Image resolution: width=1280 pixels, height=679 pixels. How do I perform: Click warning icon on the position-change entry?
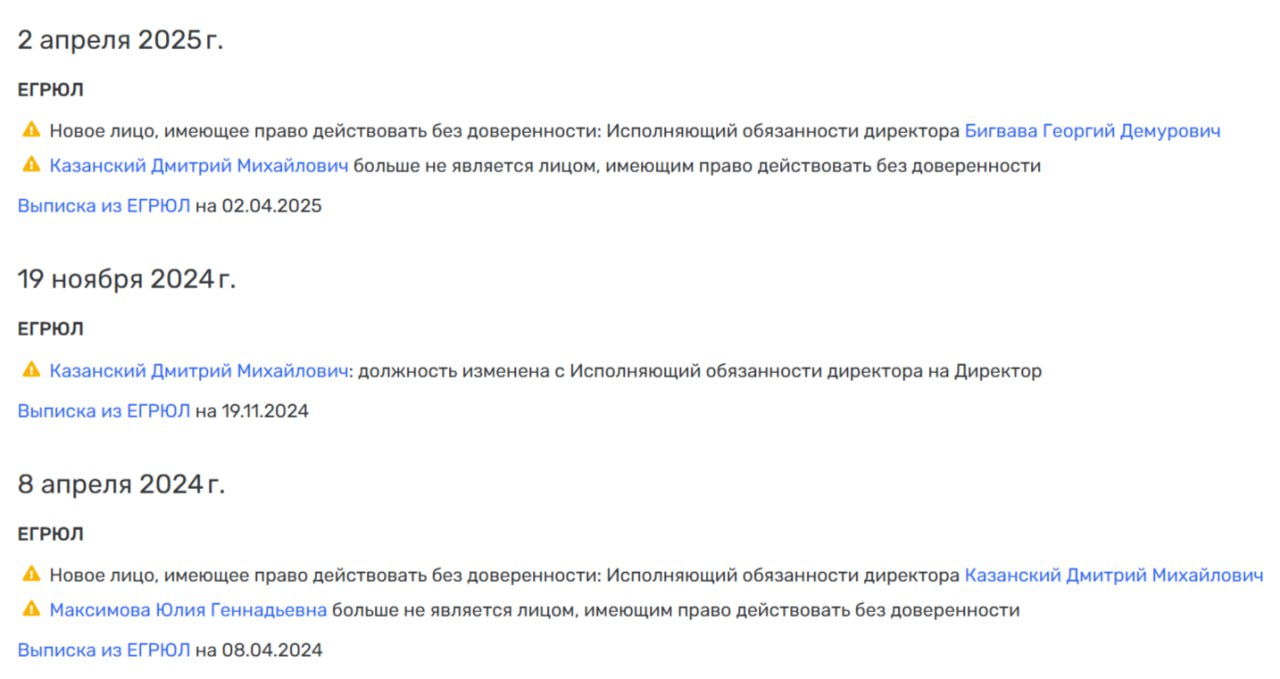pyautogui.click(x=31, y=370)
